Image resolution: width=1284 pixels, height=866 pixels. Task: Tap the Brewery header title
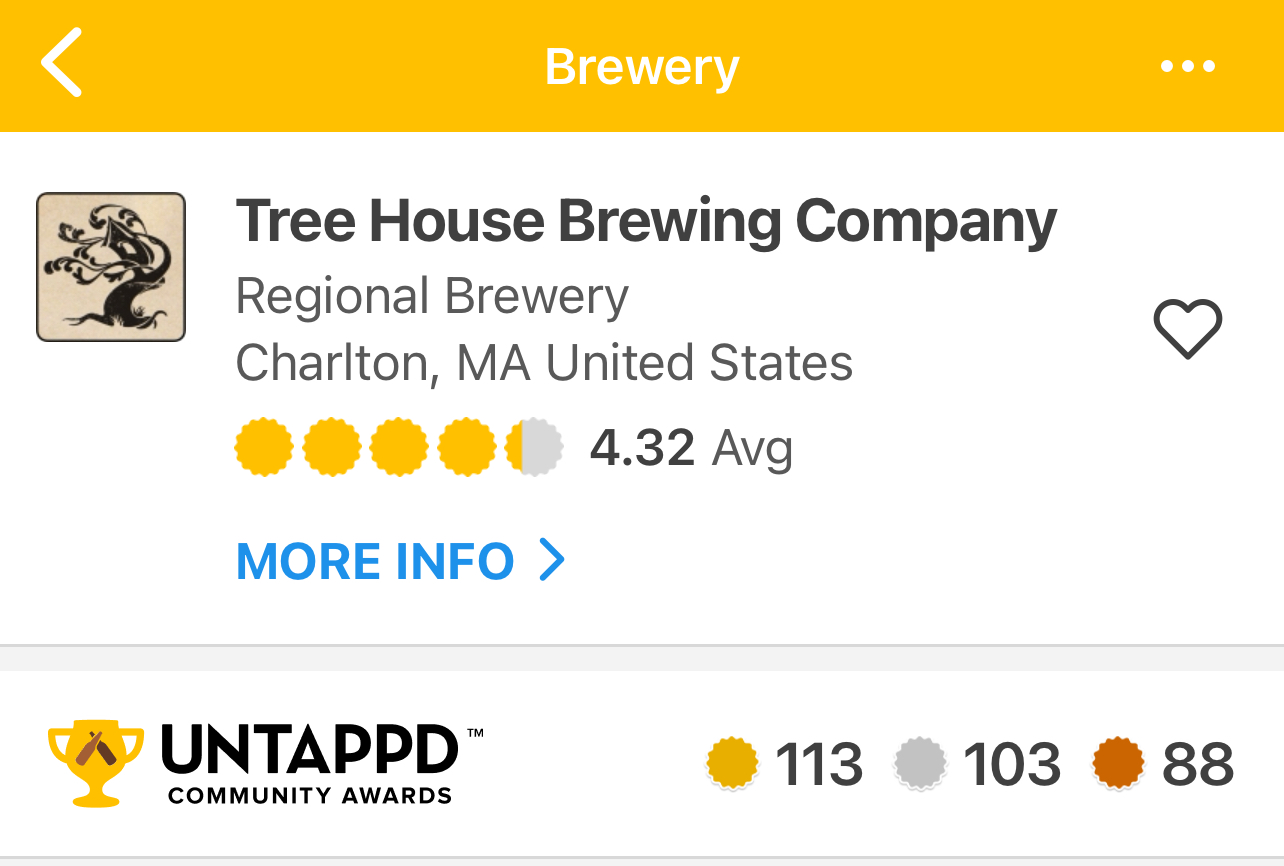pos(642,67)
